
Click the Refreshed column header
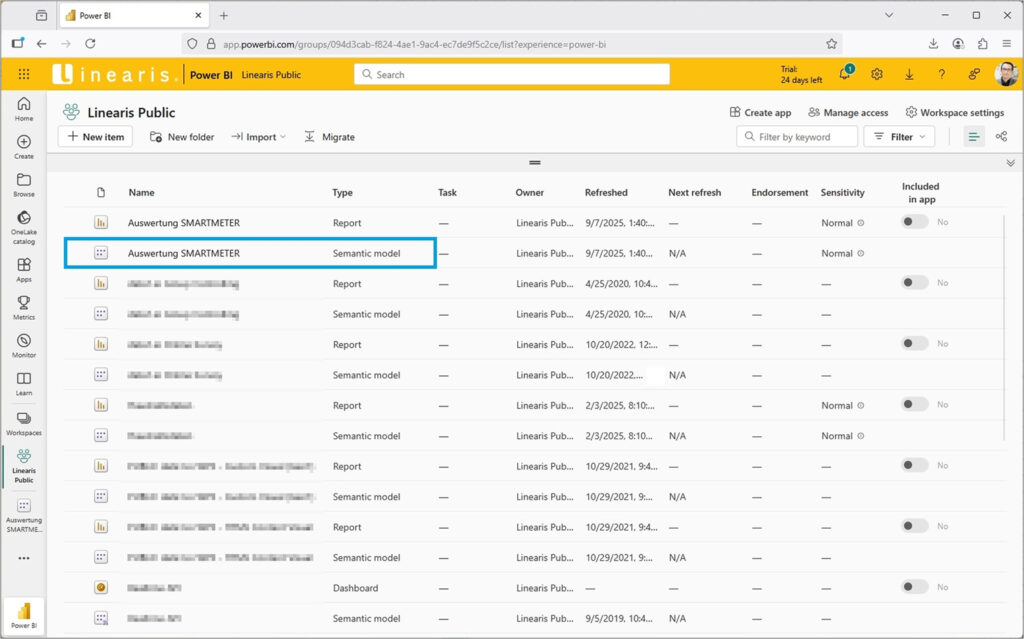606,192
